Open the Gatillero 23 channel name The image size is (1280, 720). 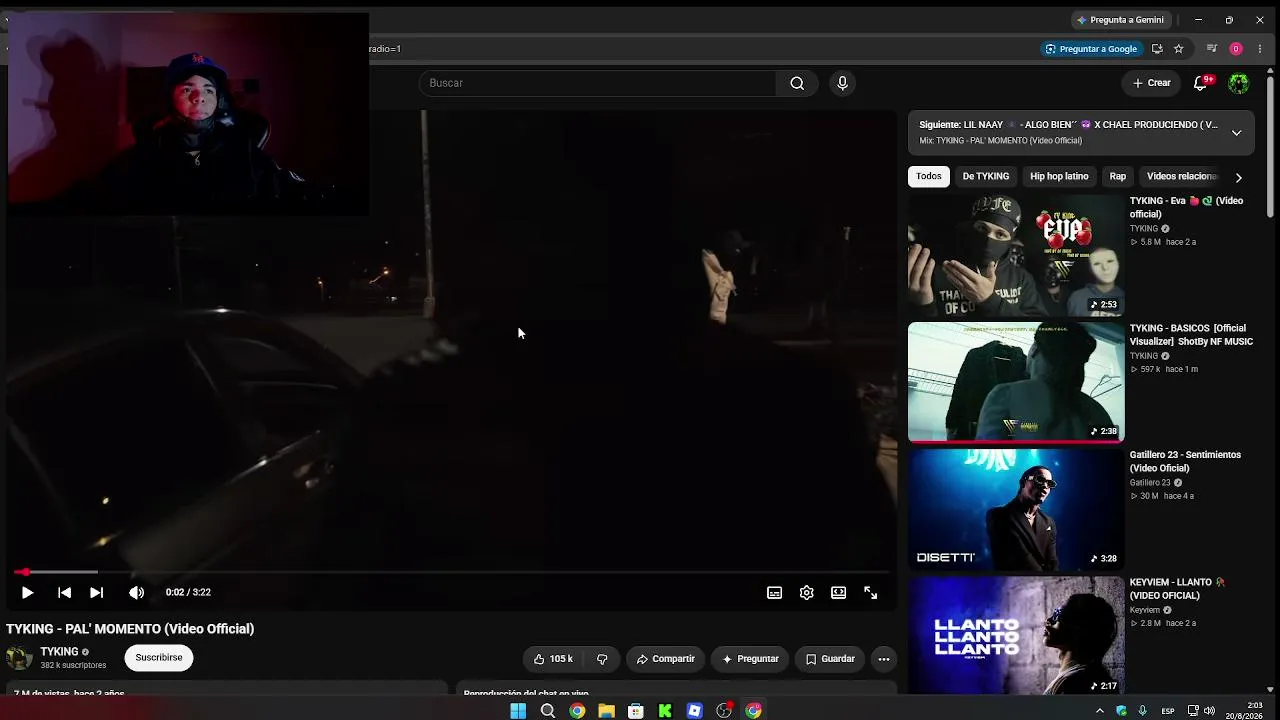[1150, 483]
